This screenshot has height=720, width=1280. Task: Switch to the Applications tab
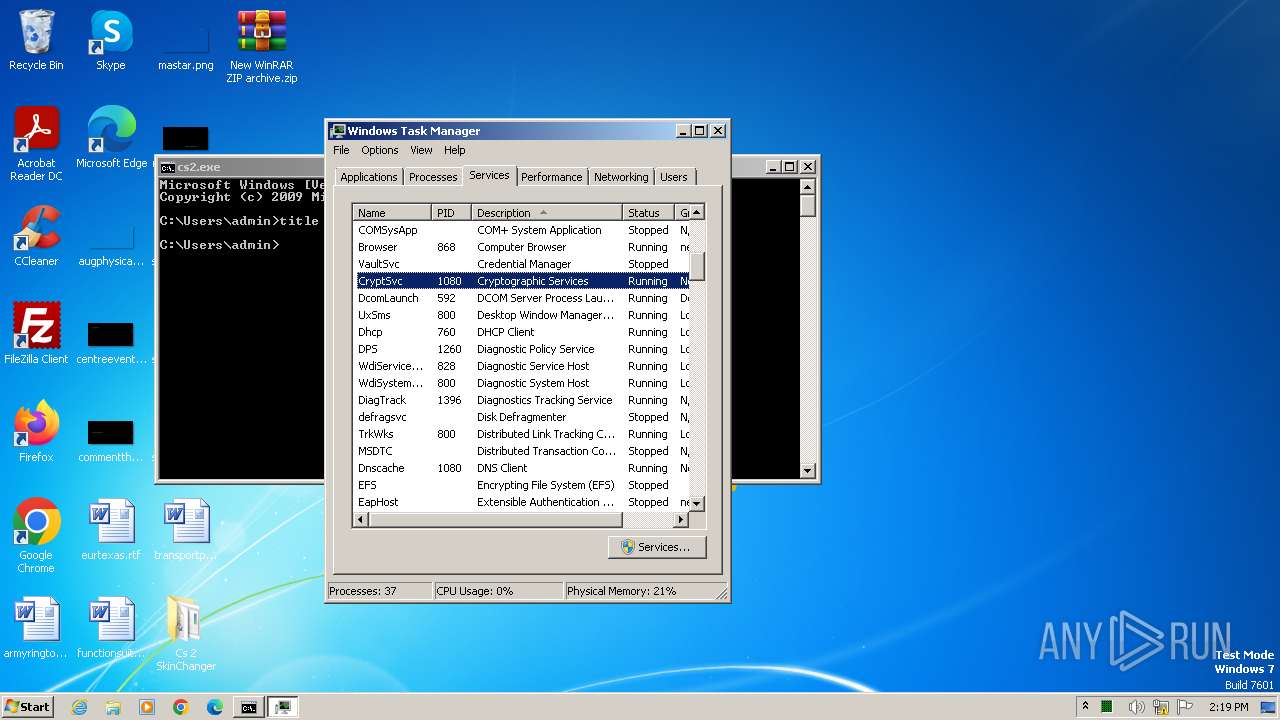click(x=369, y=177)
